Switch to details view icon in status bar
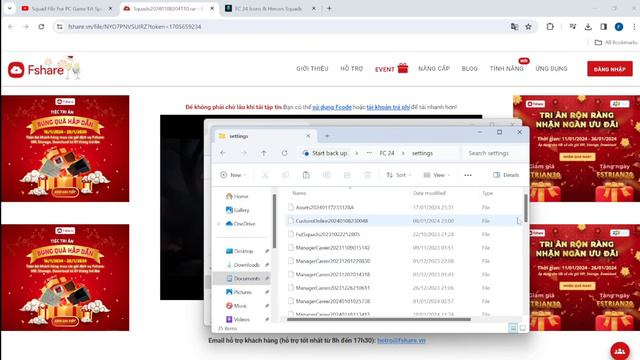Image resolution: width=640 pixels, height=360 pixels. (513, 328)
